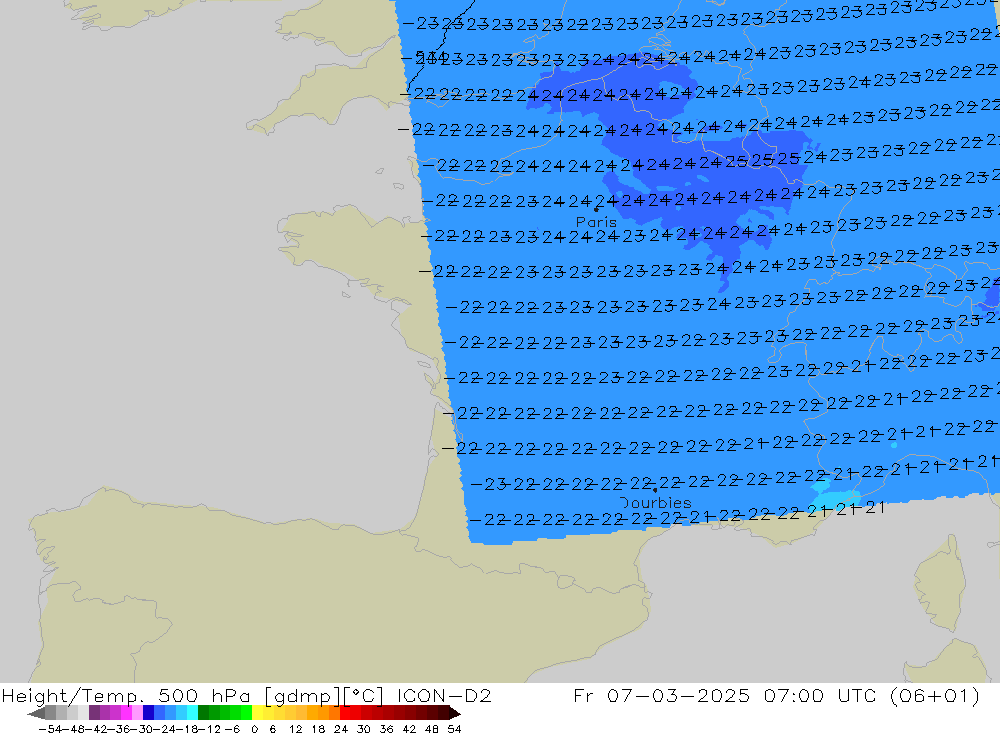Click the '54' legend maximum value
This screenshot has width=1000, height=733.
pyautogui.click(x=454, y=729)
